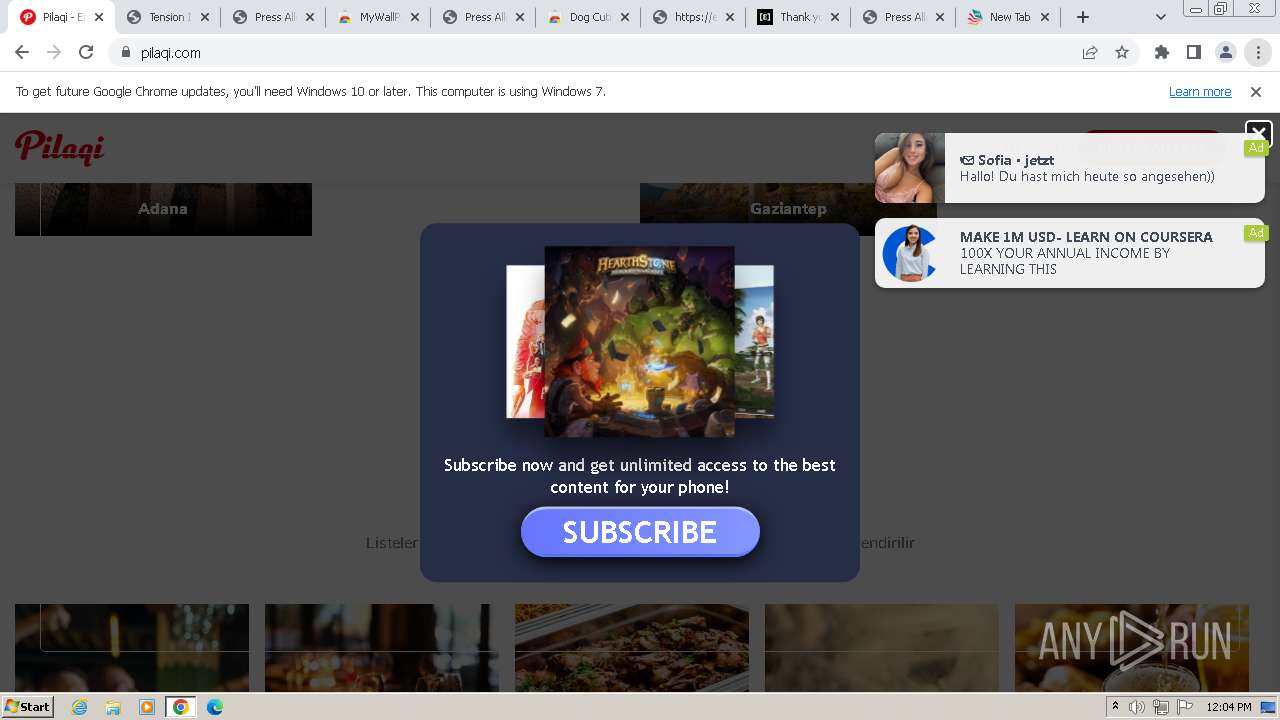This screenshot has height=720, width=1280.
Task: Switch to the New Tab tab
Action: (x=1007, y=17)
